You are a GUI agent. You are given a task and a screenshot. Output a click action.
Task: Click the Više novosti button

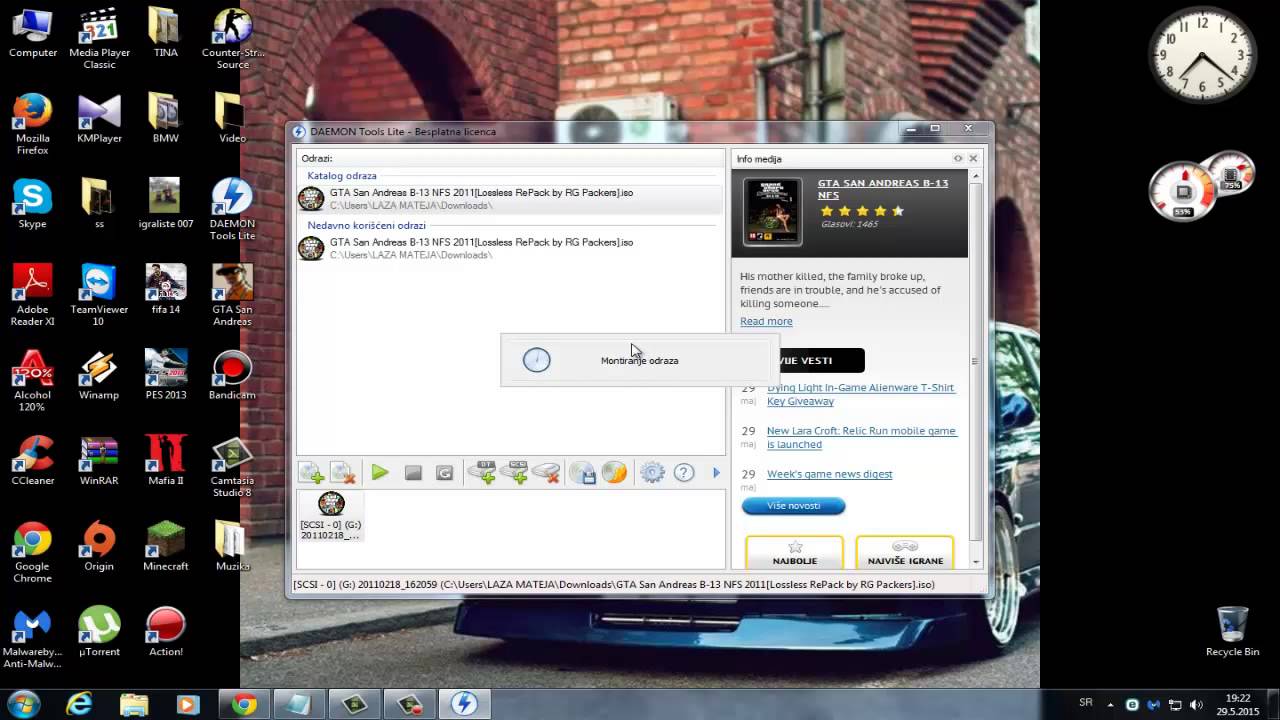click(x=793, y=506)
